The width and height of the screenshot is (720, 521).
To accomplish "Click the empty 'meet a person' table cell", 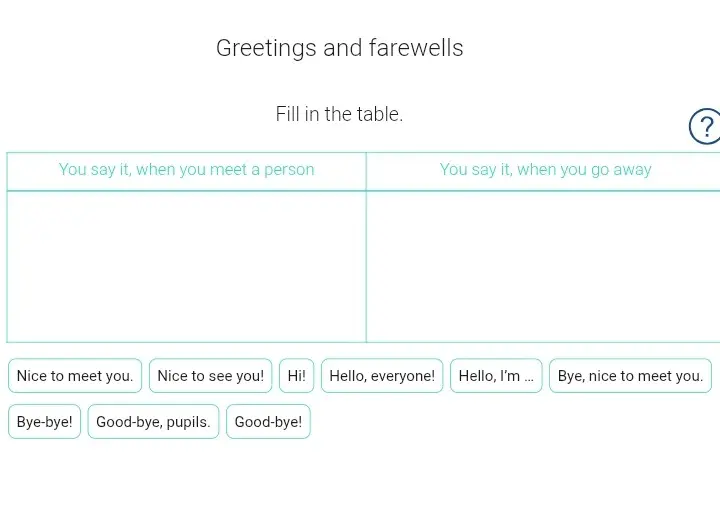I will [186, 267].
